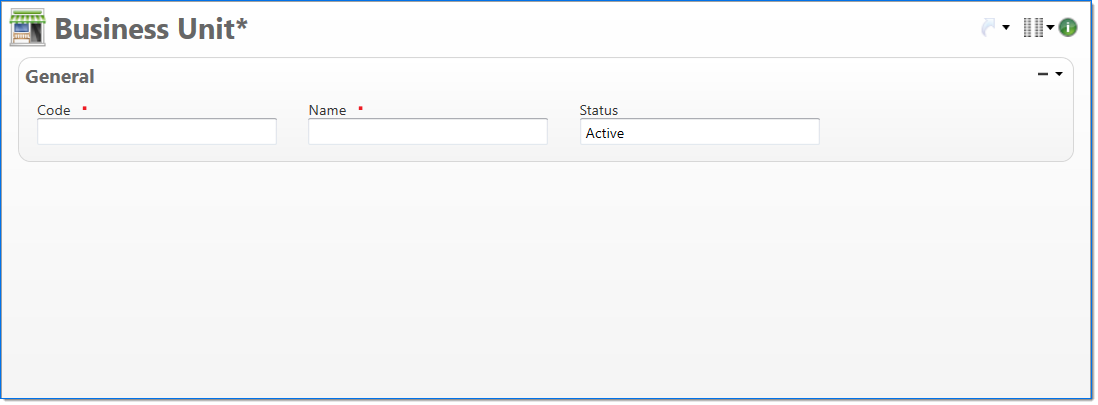Click the Business Unit storefront icon
The height and width of the screenshot is (405, 1098).
pyautogui.click(x=27, y=28)
